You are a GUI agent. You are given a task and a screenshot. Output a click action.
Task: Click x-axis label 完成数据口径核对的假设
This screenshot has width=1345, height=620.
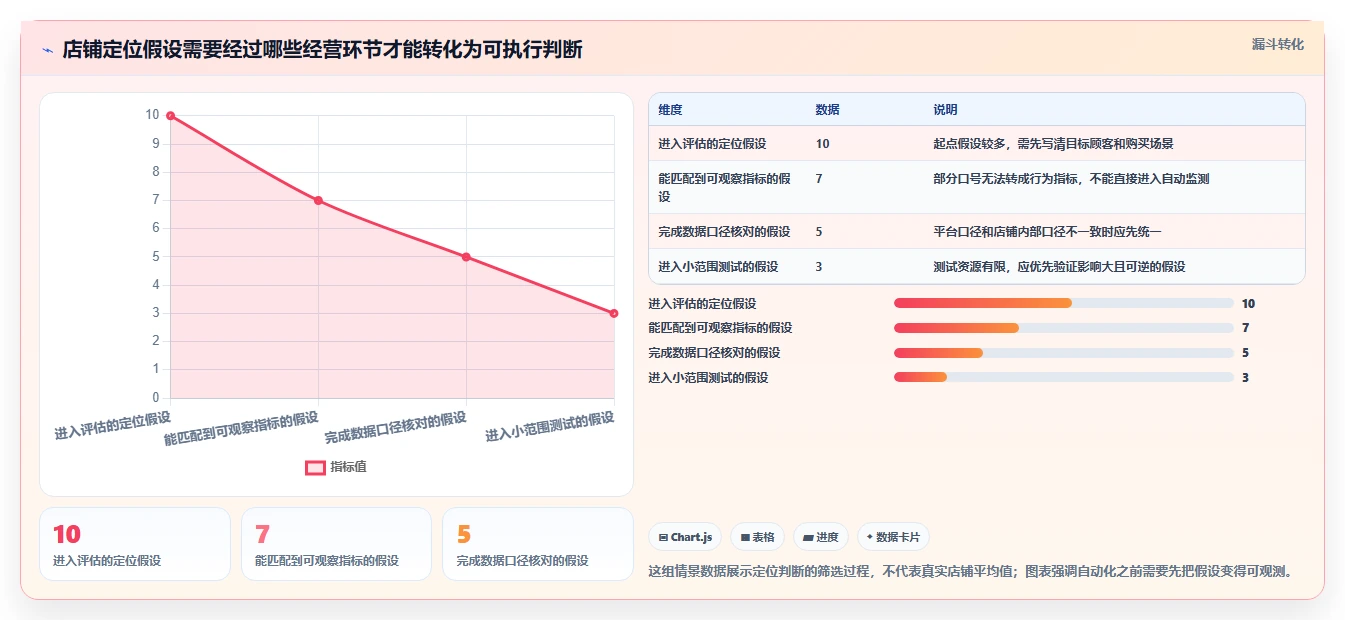396,428
